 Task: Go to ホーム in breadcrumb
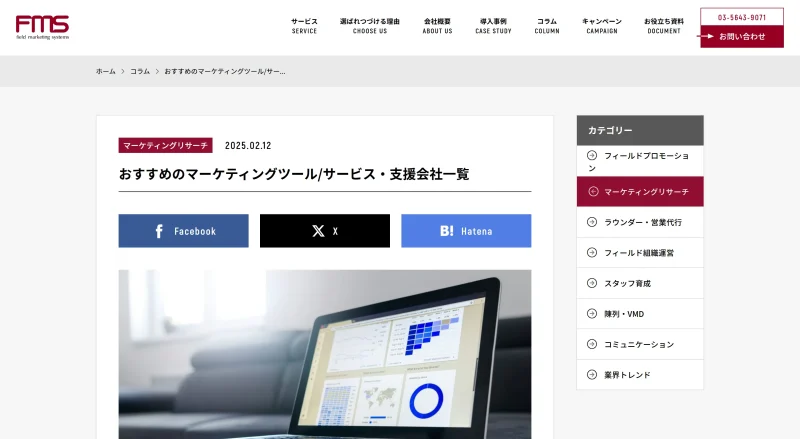coord(106,71)
